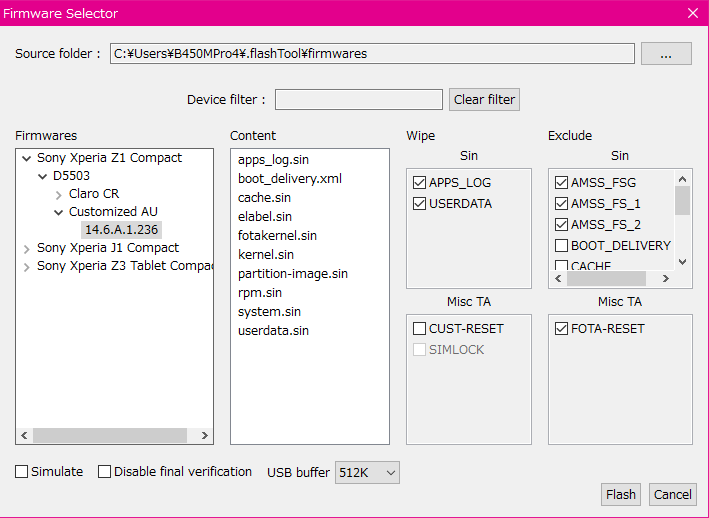Click Firmwares tree scroll right arrow
The image size is (709, 518).
pyautogui.click(x=205, y=435)
